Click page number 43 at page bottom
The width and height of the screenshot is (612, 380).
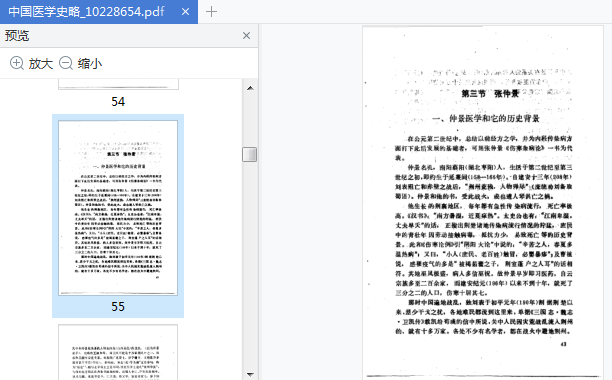click(563, 344)
